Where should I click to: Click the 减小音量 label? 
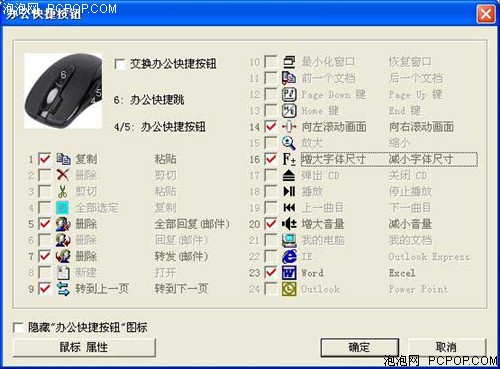(410, 224)
